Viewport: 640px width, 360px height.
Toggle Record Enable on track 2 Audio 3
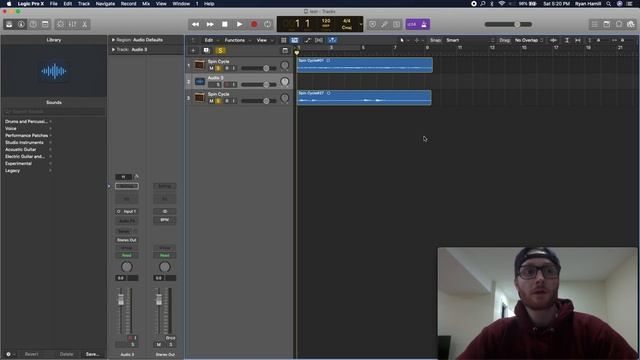227,84
